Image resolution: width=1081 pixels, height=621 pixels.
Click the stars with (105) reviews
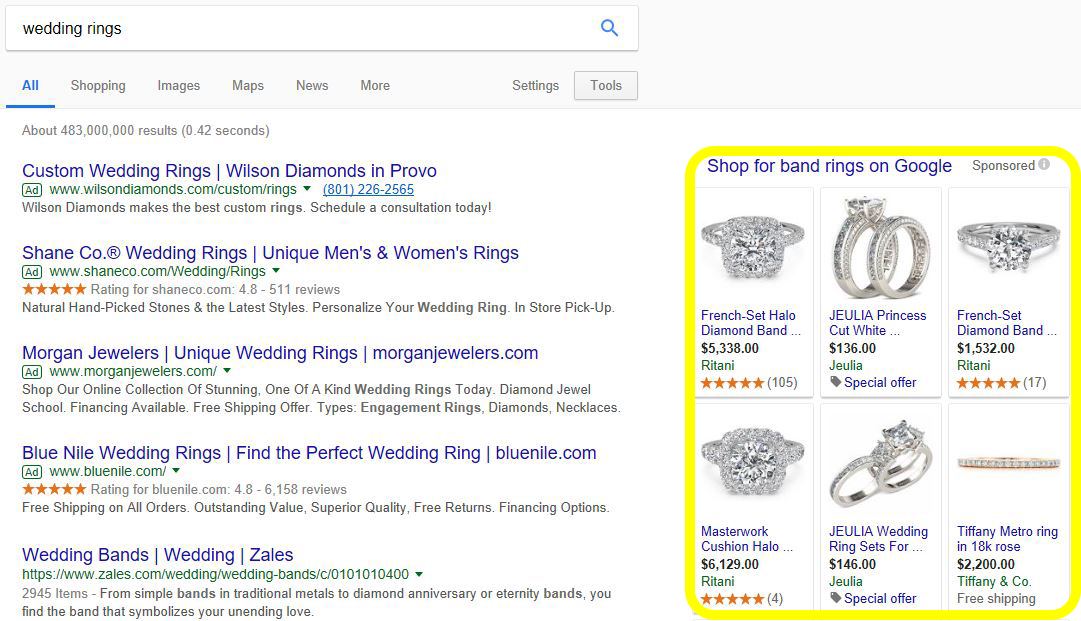(x=732, y=383)
